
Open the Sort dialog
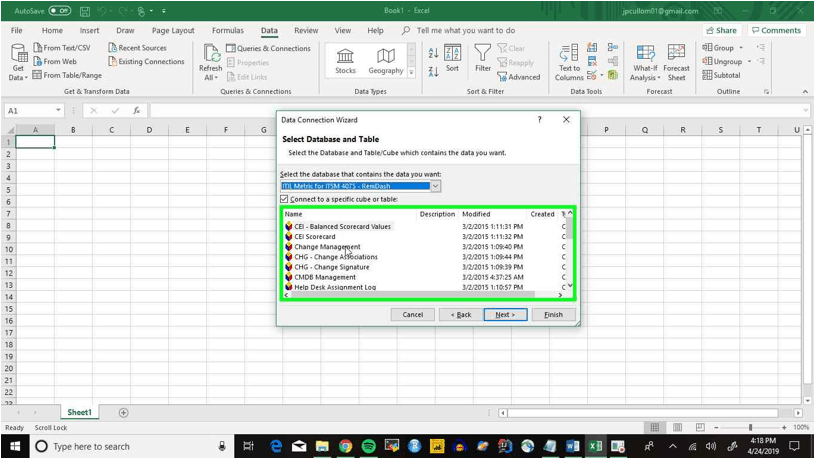[x=452, y=58]
